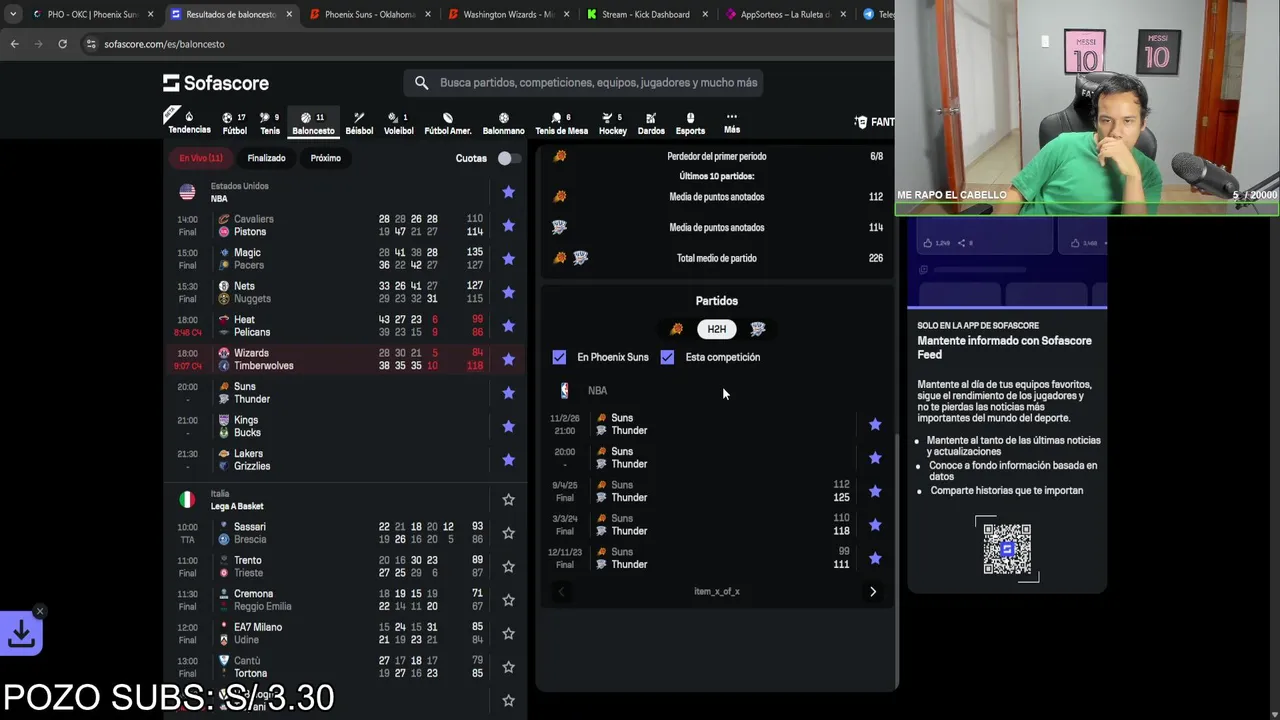The width and height of the screenshot is (1280, 720).
Task: Open the Béisbol sport tab
Action: [359, 123]
